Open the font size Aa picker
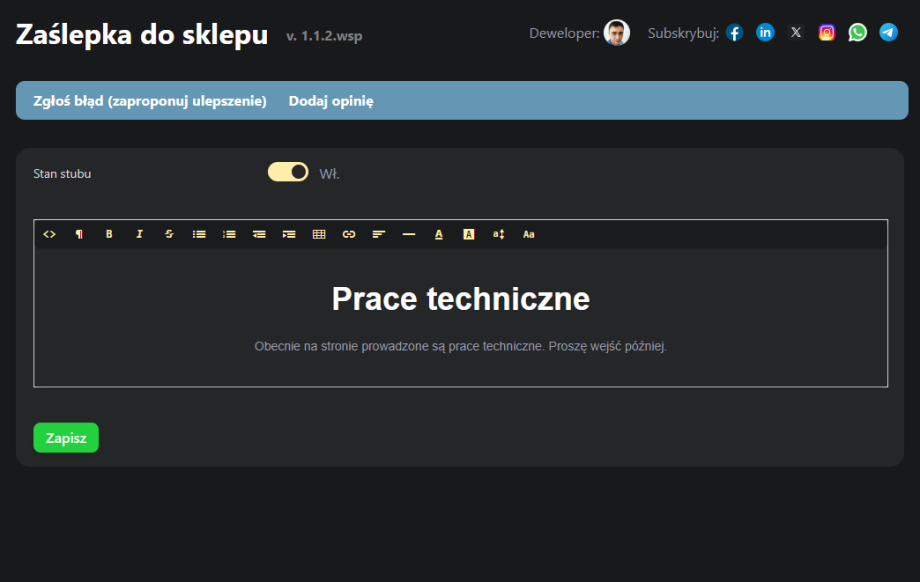The width and height of the screenshot is (920, 582). tap(529, 234)
